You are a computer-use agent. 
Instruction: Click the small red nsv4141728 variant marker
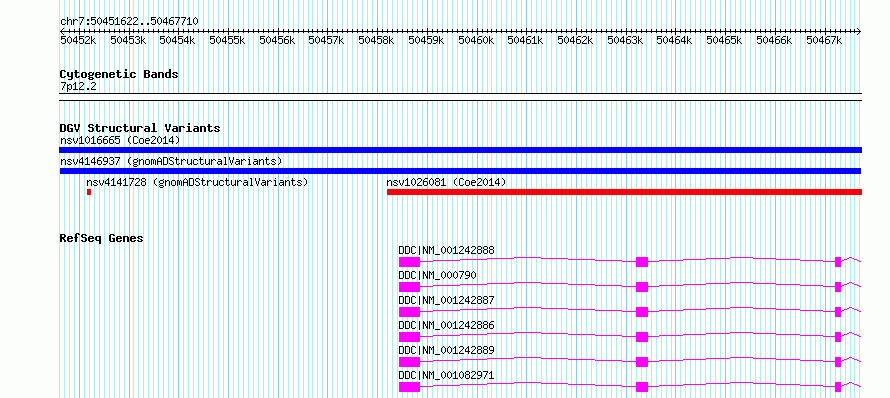pos(89,192)
